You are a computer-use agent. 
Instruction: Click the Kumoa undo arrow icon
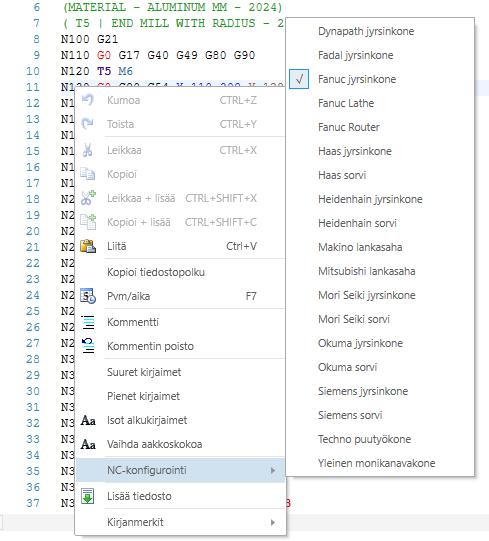88,100
